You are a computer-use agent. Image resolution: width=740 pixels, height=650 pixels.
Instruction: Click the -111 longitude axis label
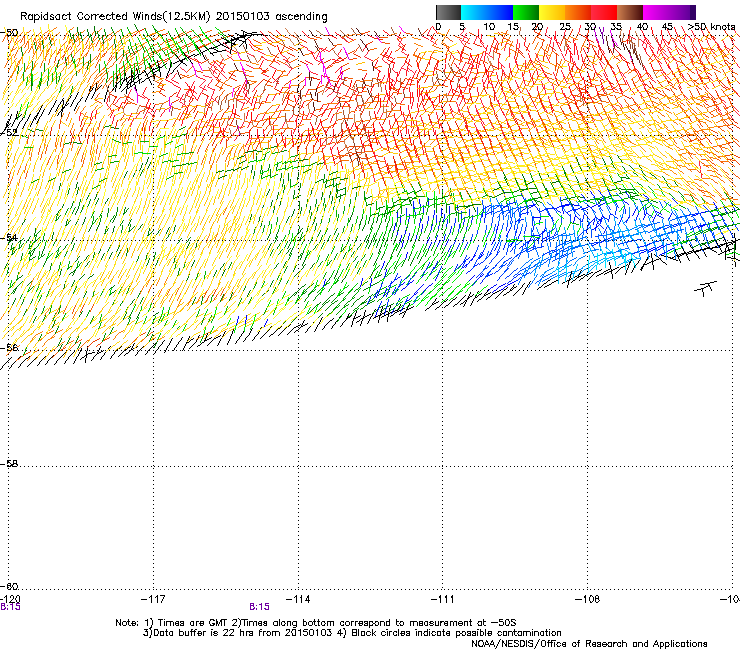442,599
